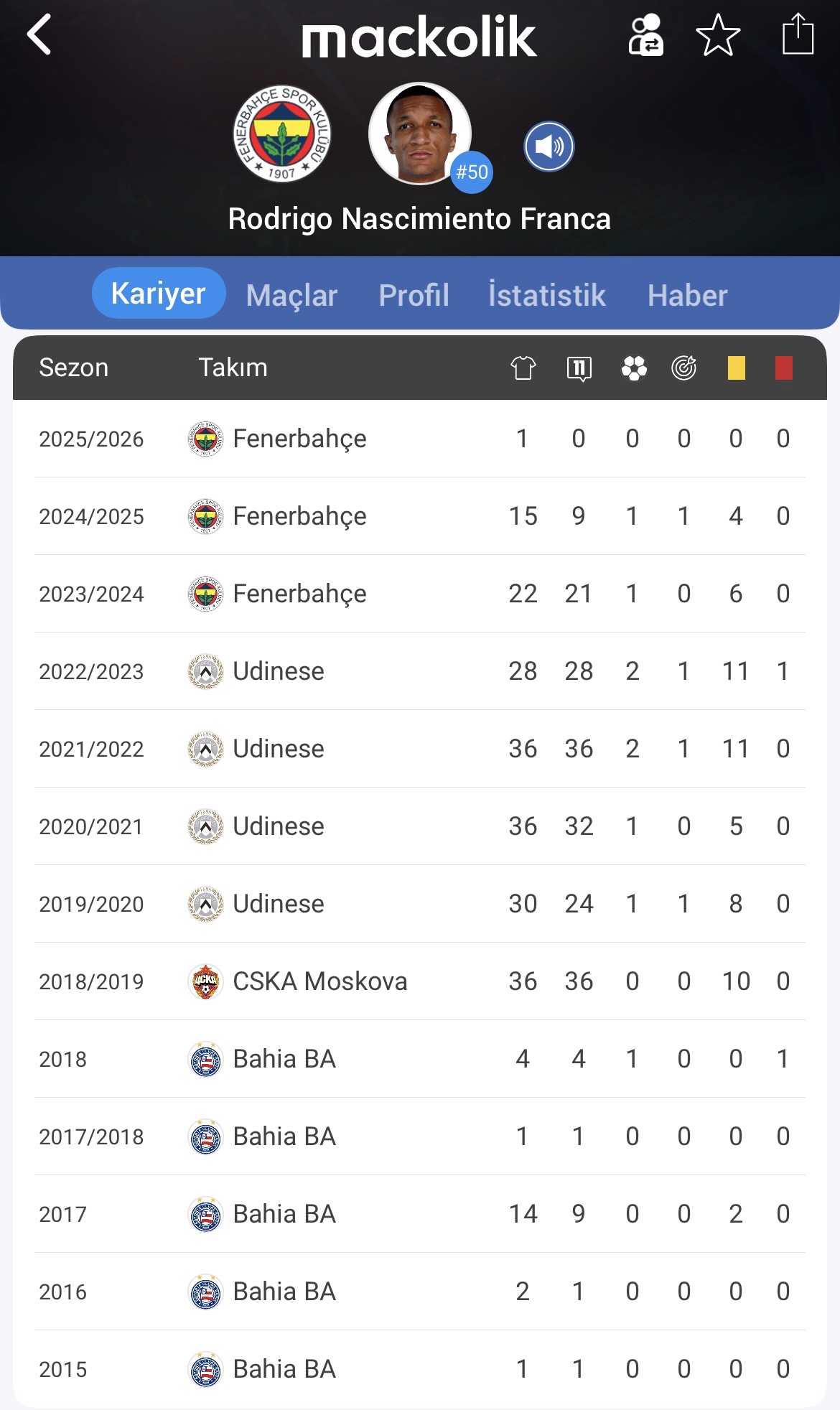Switch to the Maçlar tab
840x1410 pixels.
[x=291, y=295]
